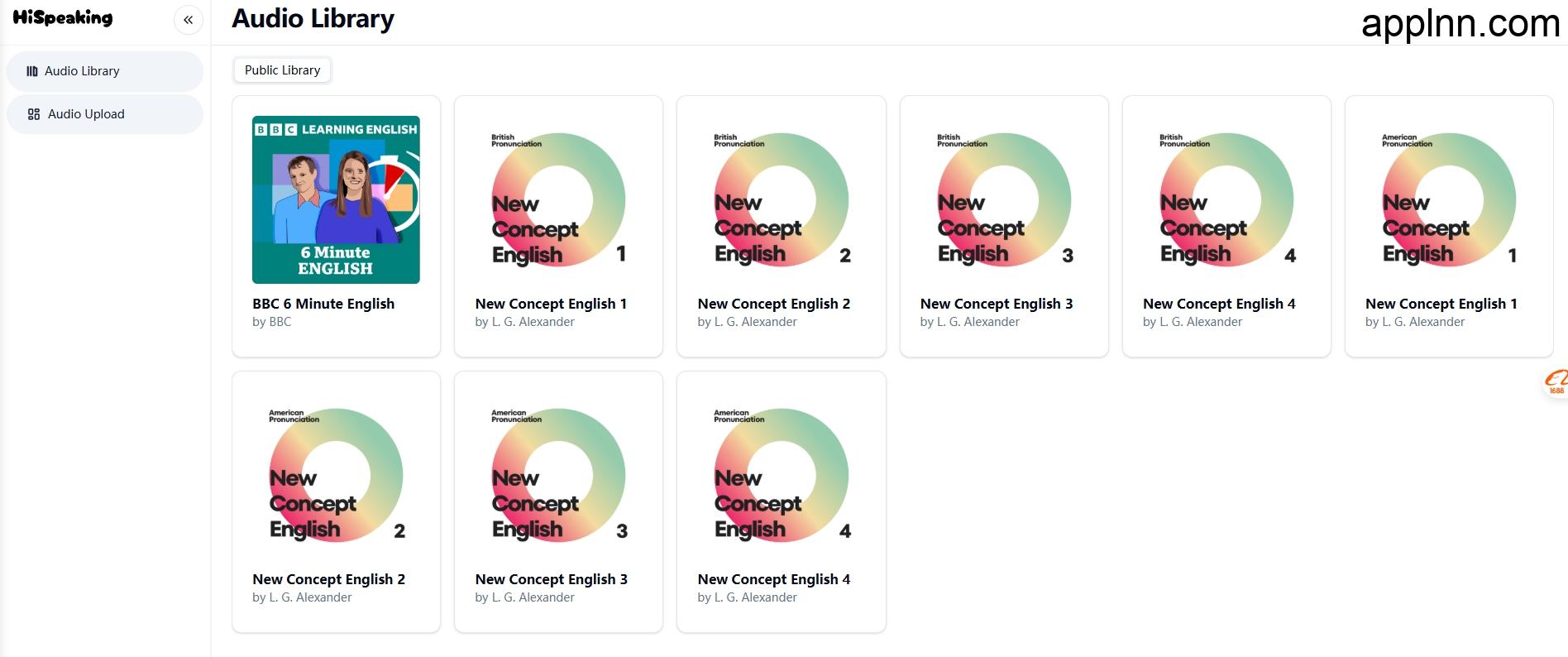Image resolution: width=1568 pixels, height=657 pixels.
Task: Open American Pronunciation New Concept English 1 cover
Action: (1448, 199)
